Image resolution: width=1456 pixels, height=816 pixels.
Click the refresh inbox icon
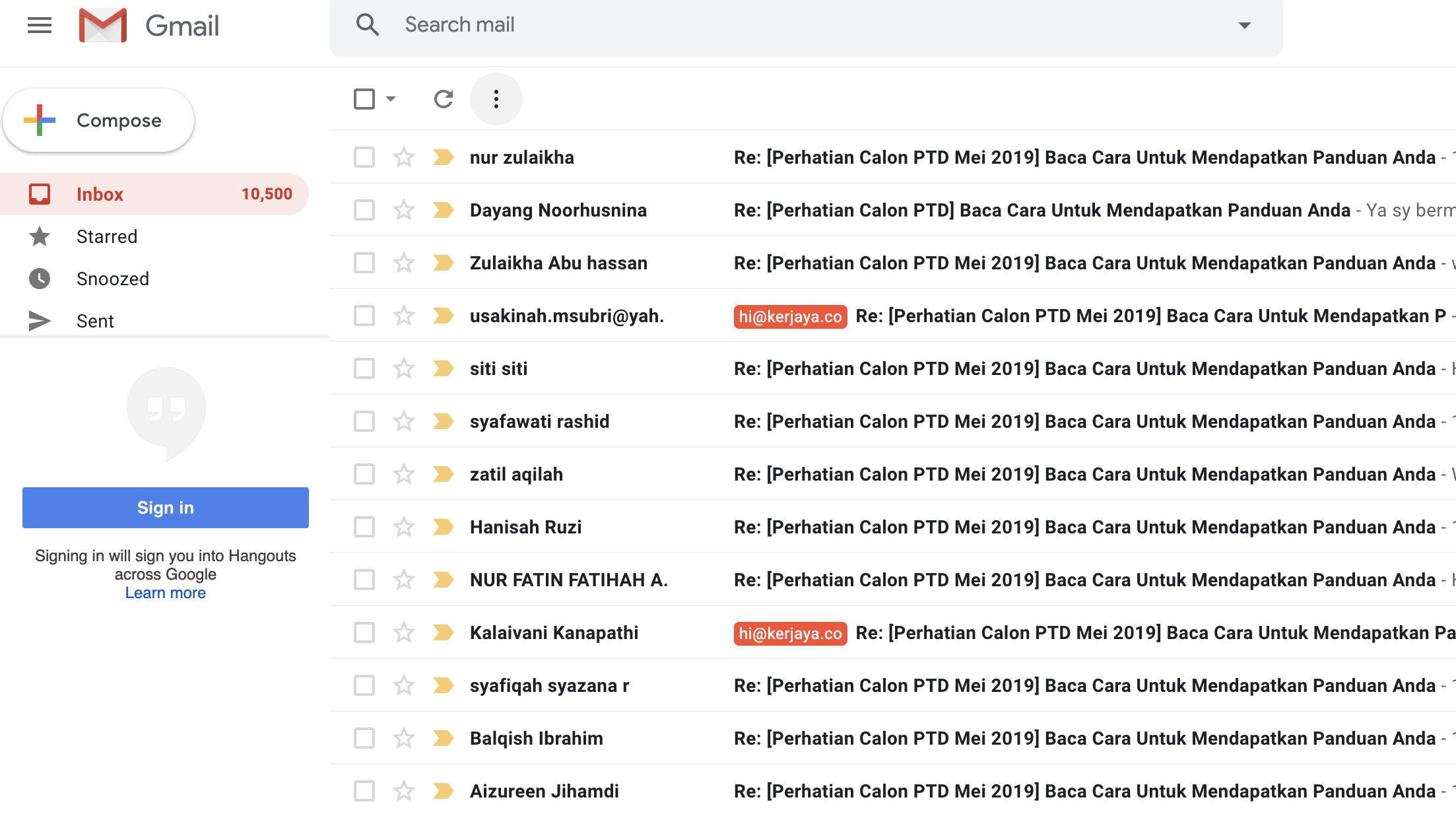[444, 98]
